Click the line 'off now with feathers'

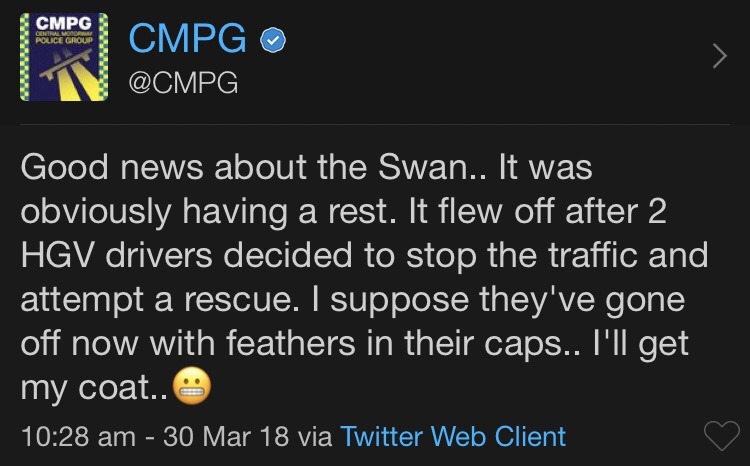click(352, 343)
